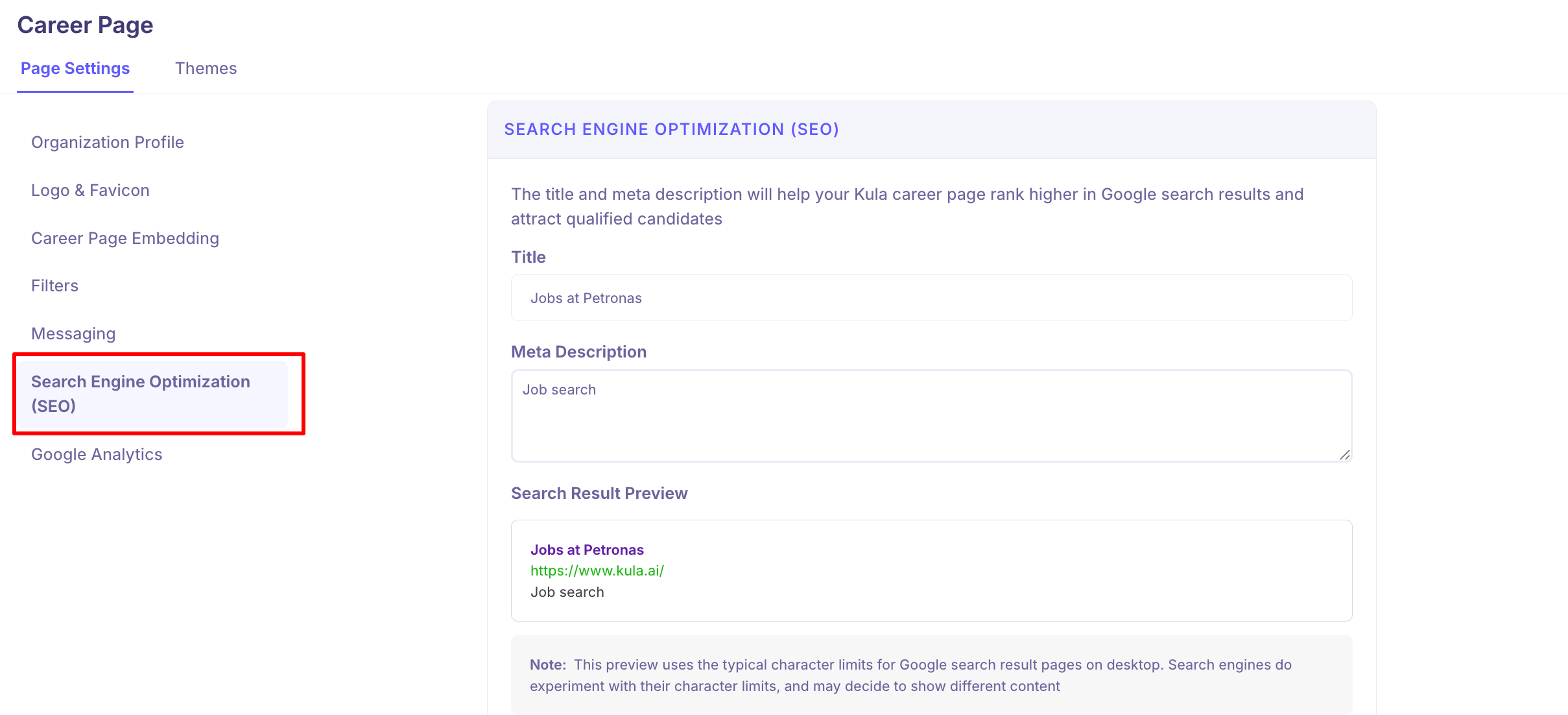Open Career Page Embedding settings
Viewport: 1568px width, 715px height.
coord(125,238)
